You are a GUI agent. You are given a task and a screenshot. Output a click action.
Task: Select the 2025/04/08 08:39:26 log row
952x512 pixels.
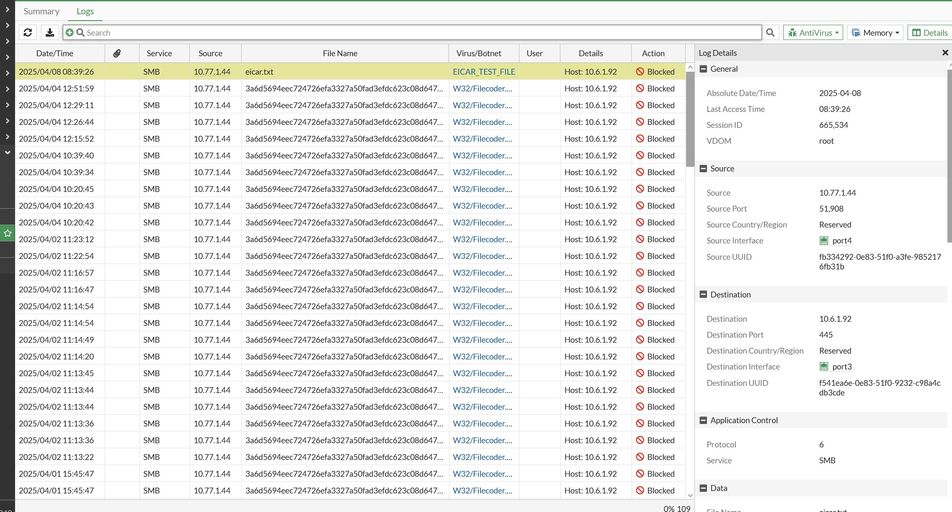(351, 72)
